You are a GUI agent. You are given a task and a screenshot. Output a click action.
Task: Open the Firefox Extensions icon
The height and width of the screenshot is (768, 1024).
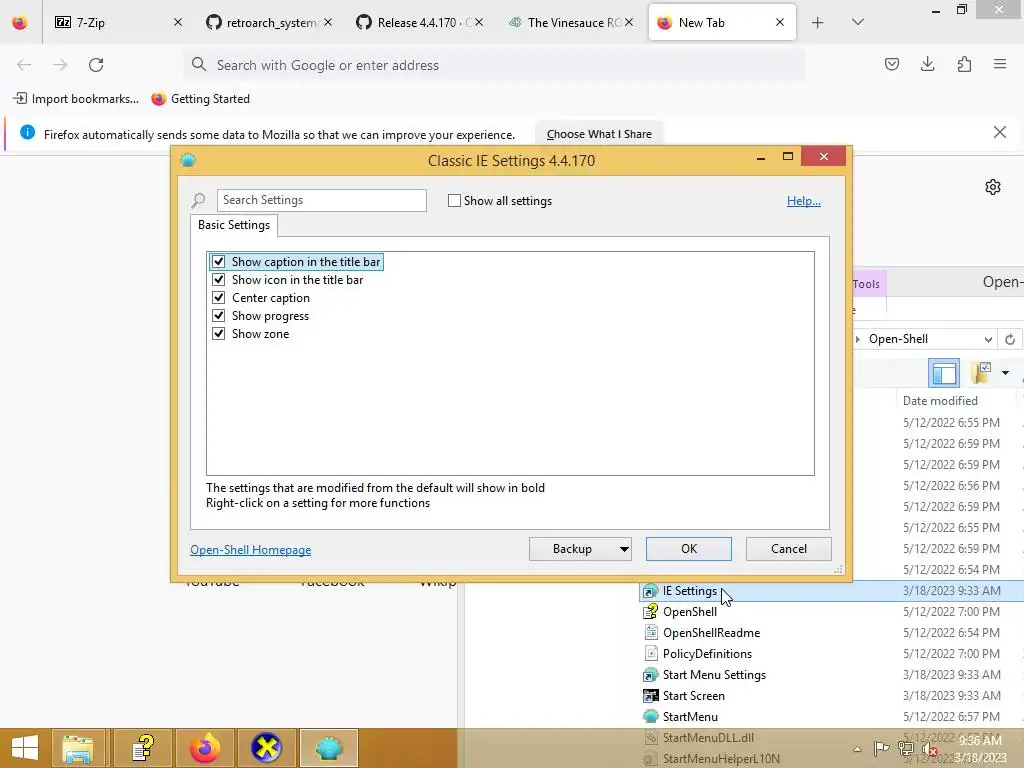(x=964, y=64)
